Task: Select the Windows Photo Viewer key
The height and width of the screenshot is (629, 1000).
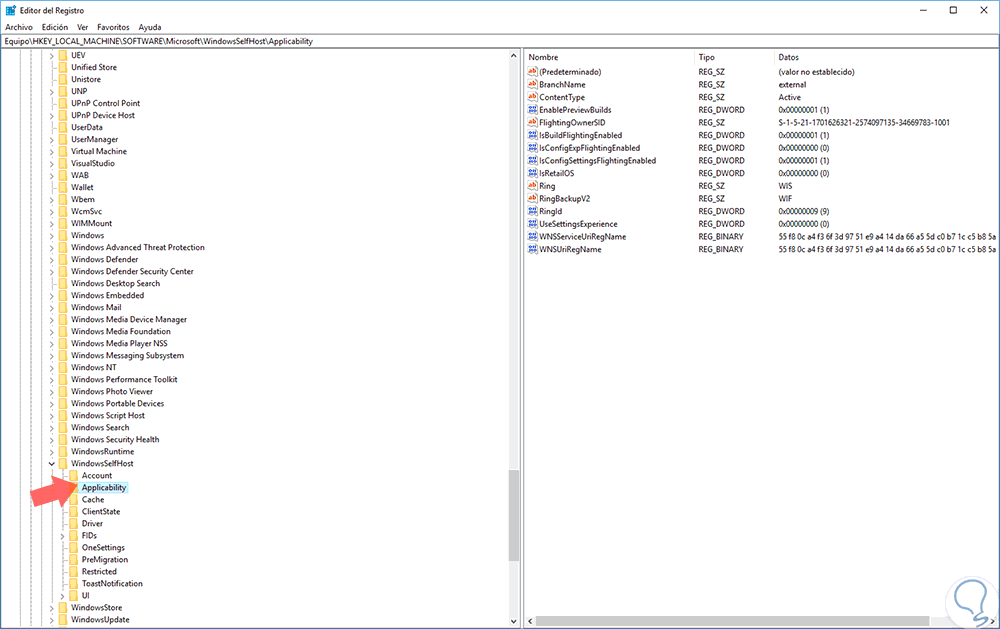Action: [x=112, y=392]
